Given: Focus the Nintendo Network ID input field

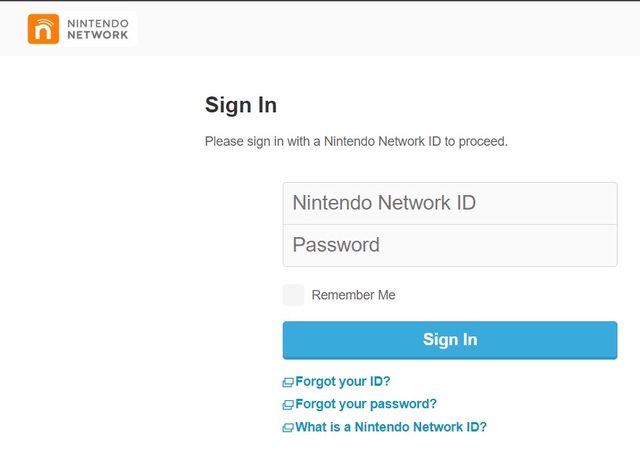Looking at the screenshot, I should (449, 203).
